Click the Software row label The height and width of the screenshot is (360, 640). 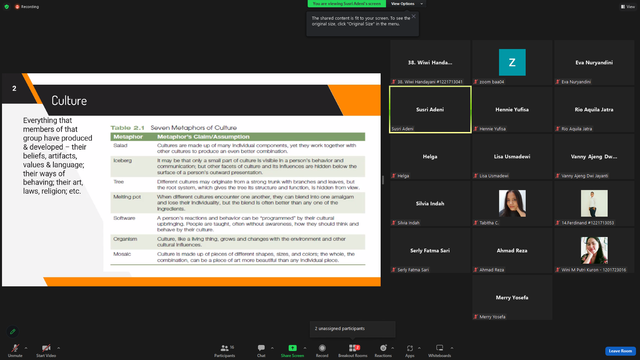[x=124, y=218]
